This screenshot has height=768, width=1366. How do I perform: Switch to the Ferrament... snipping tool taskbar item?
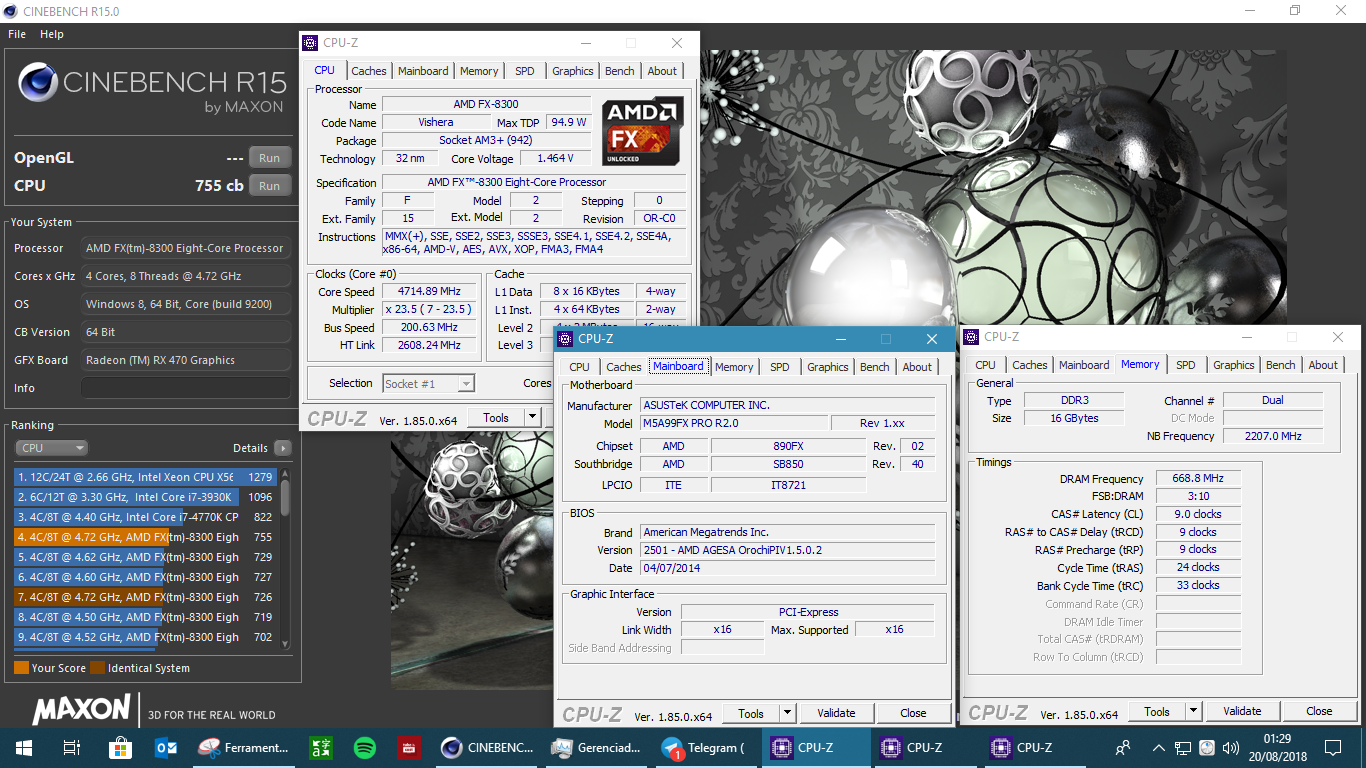[243, 747]
